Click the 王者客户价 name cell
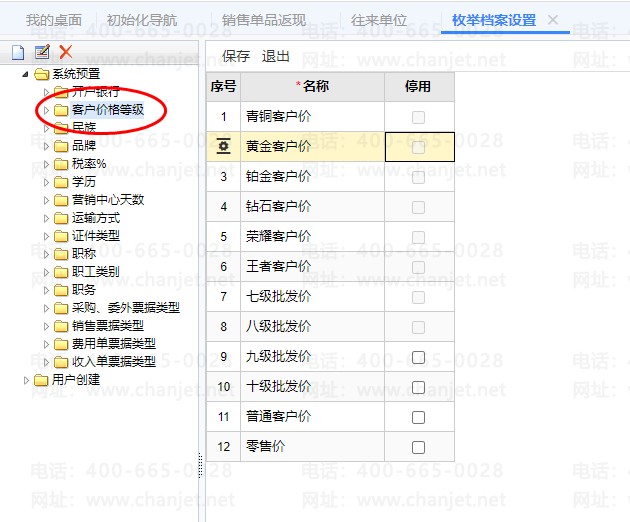This screenshot has height=522, width=630. [x=313, y=266]
